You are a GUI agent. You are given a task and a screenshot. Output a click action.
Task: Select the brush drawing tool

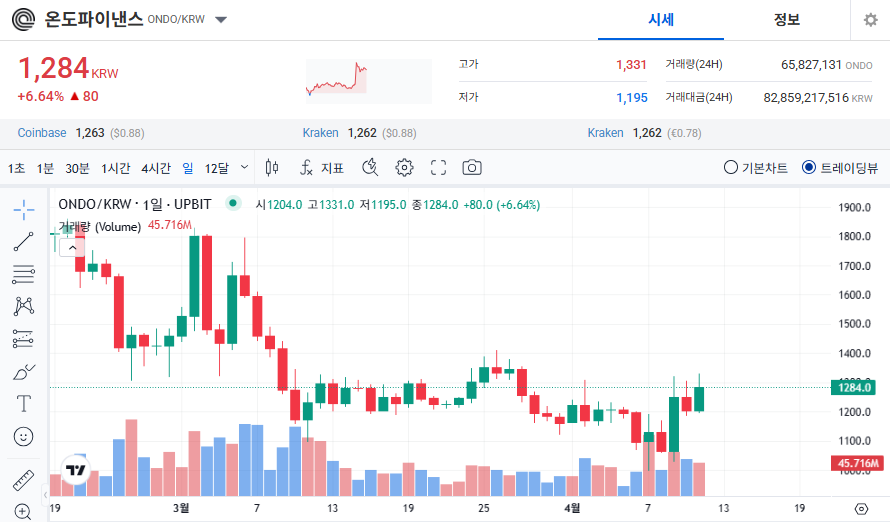point(24,372)
